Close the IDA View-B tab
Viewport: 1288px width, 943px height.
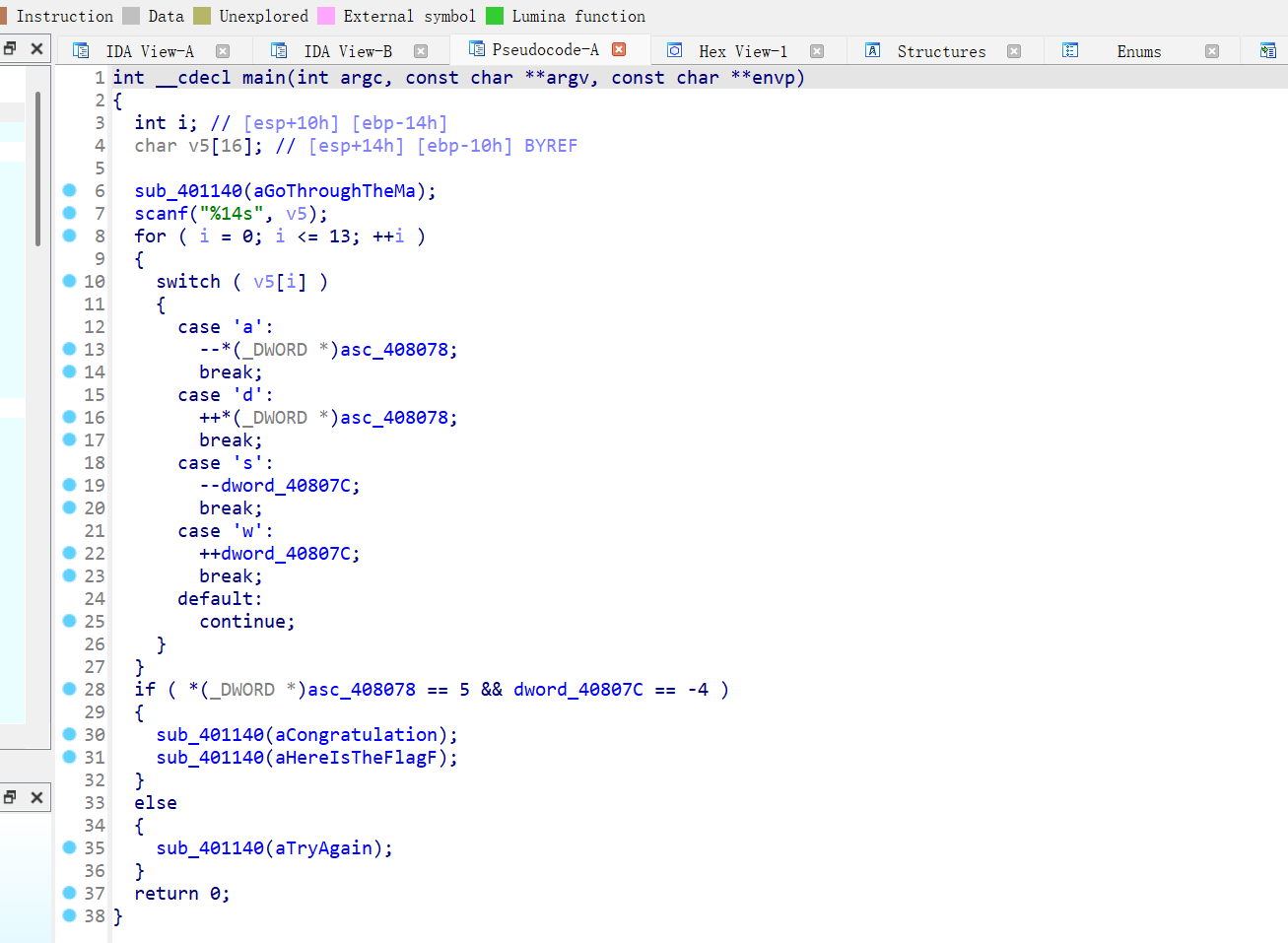tap(421, 51)
